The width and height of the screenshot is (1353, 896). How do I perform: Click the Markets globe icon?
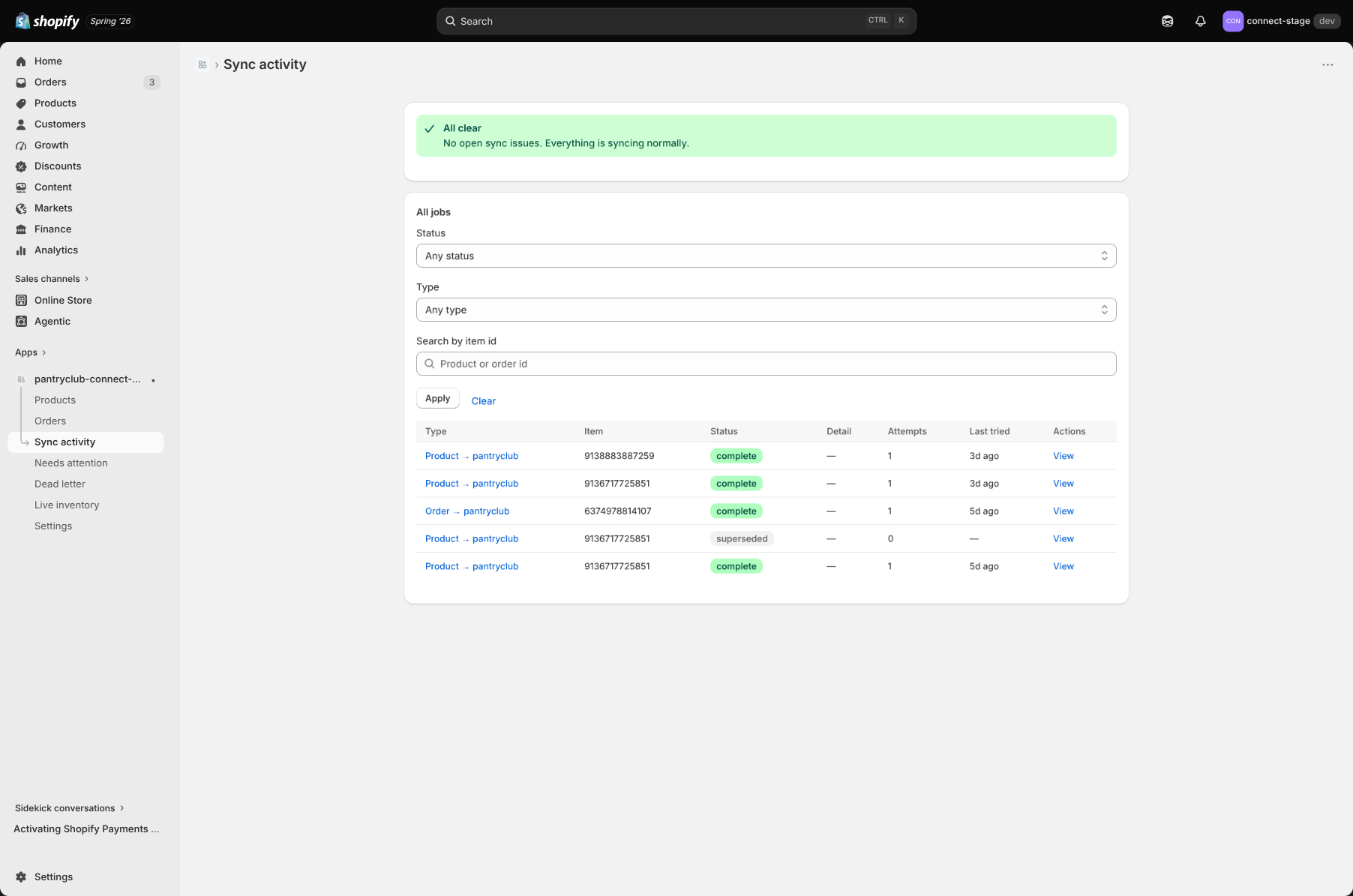pyautogui.click(x=21, y=208)
